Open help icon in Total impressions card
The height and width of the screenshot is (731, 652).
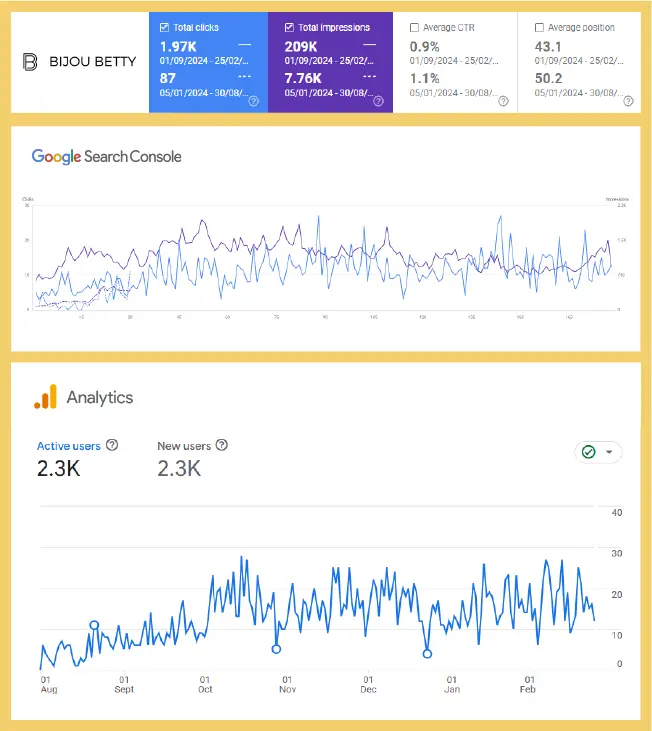(x=378, y=101)
